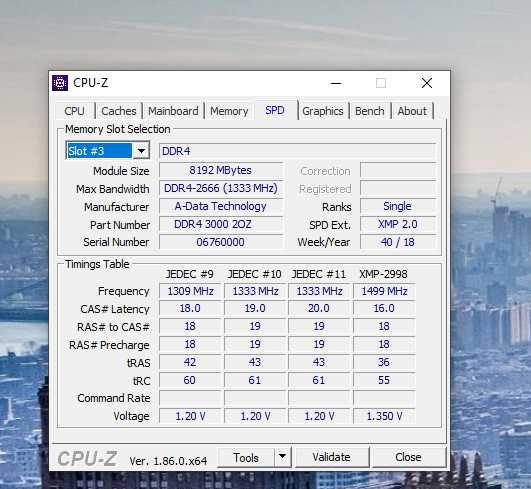Switch to the CPU tab
This screenshot has width=531, height=489.
click(x=74, y=111)
